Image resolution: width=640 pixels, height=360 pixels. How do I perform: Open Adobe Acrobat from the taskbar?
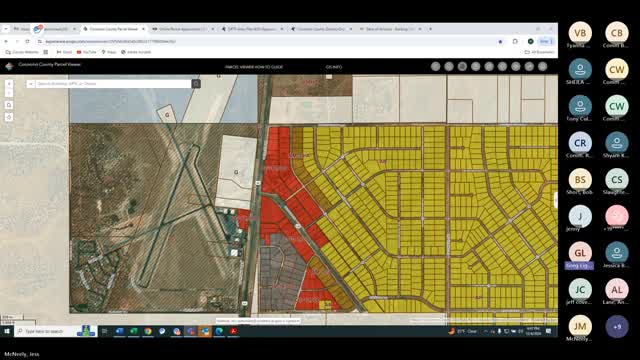click(x=233, y=331)
